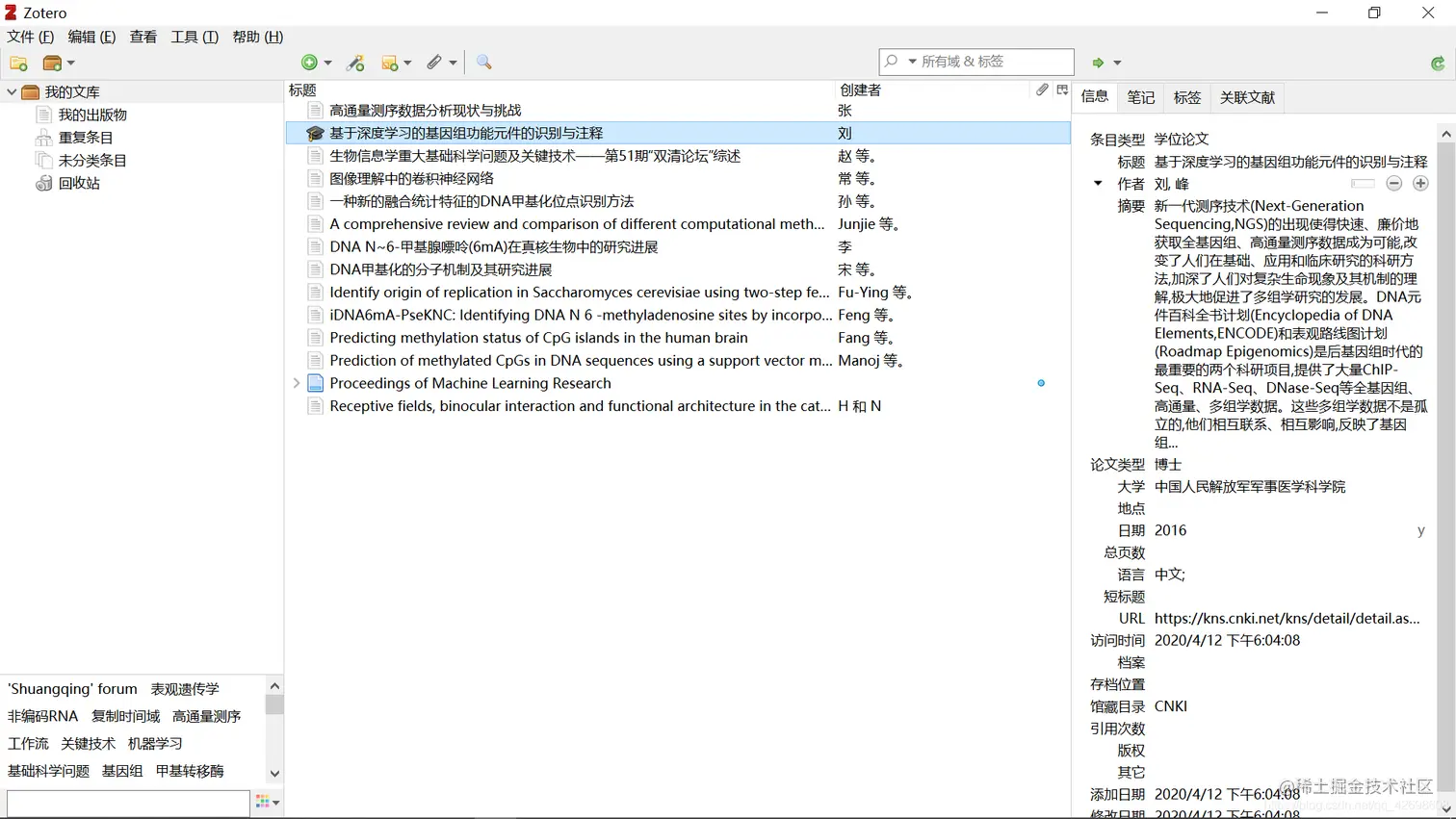Toggle the creator name field mode button
The height and width of the screenshot is (819, 1456).
pyautogui.click(x=1363, y=184)
